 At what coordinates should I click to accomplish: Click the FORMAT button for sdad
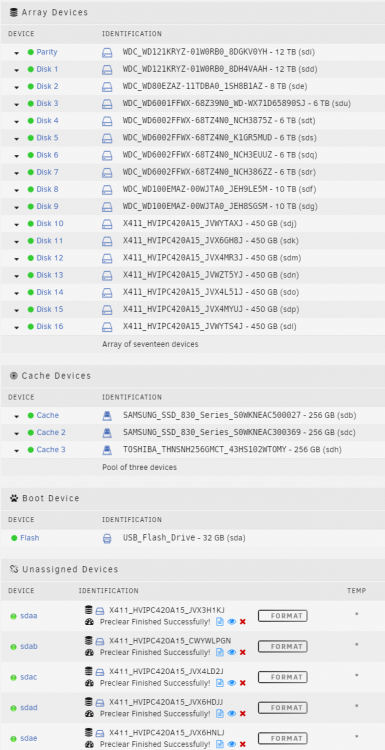click(283, 708)
